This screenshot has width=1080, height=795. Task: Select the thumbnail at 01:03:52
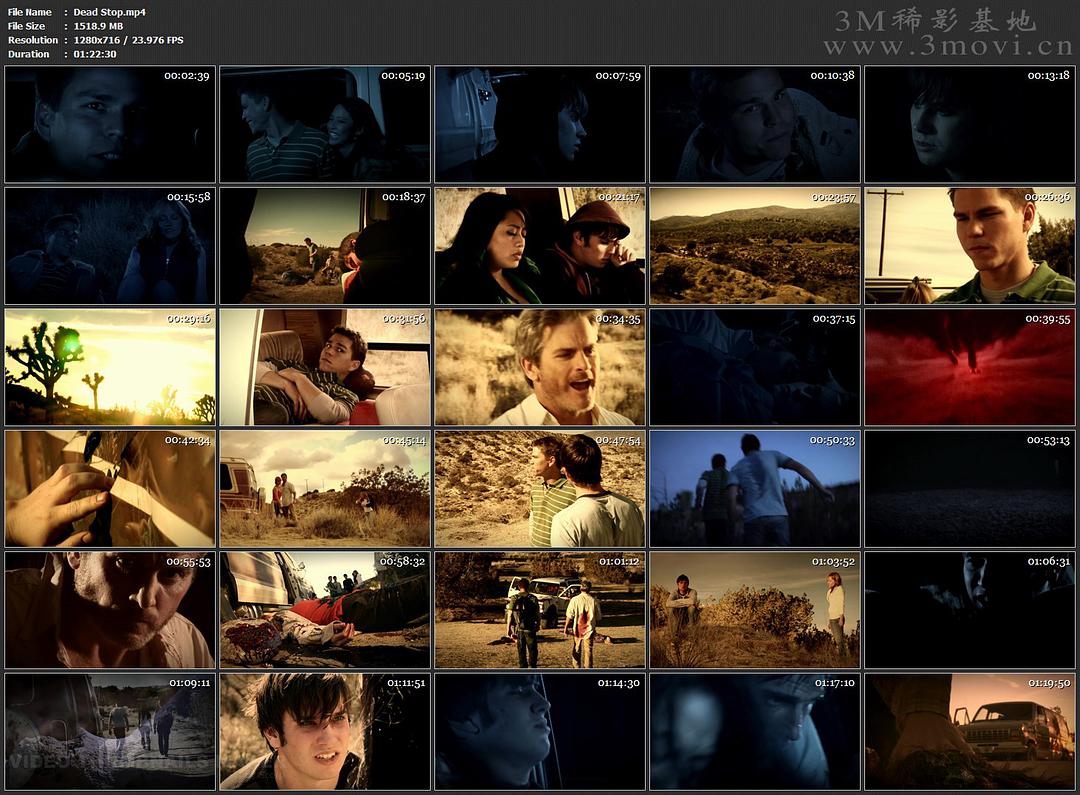pyautogui.click(x=755, y=610)
